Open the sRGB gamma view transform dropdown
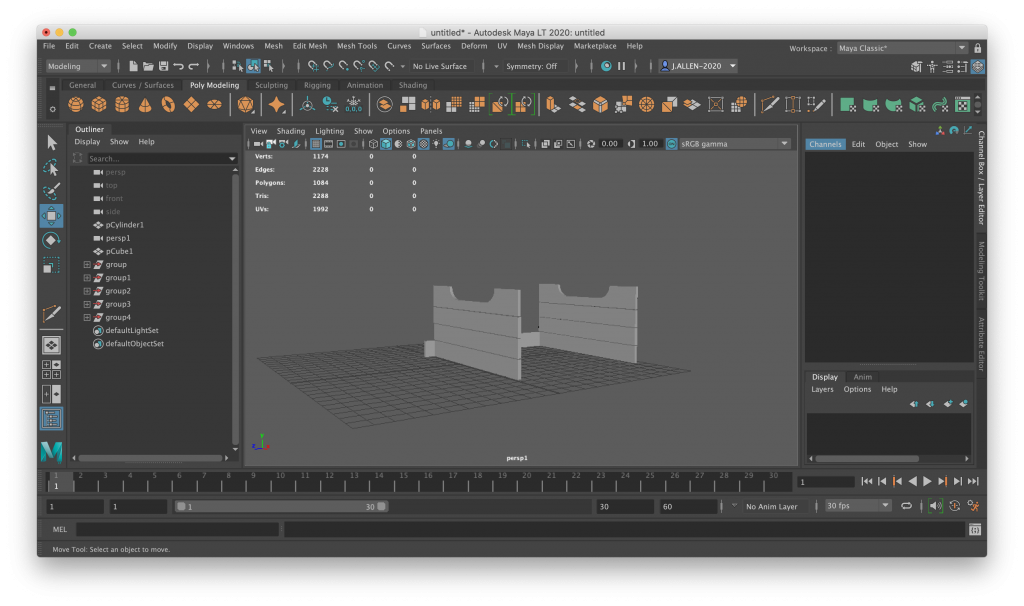This screenshot has height=606, width=1024. click(730, 144)
